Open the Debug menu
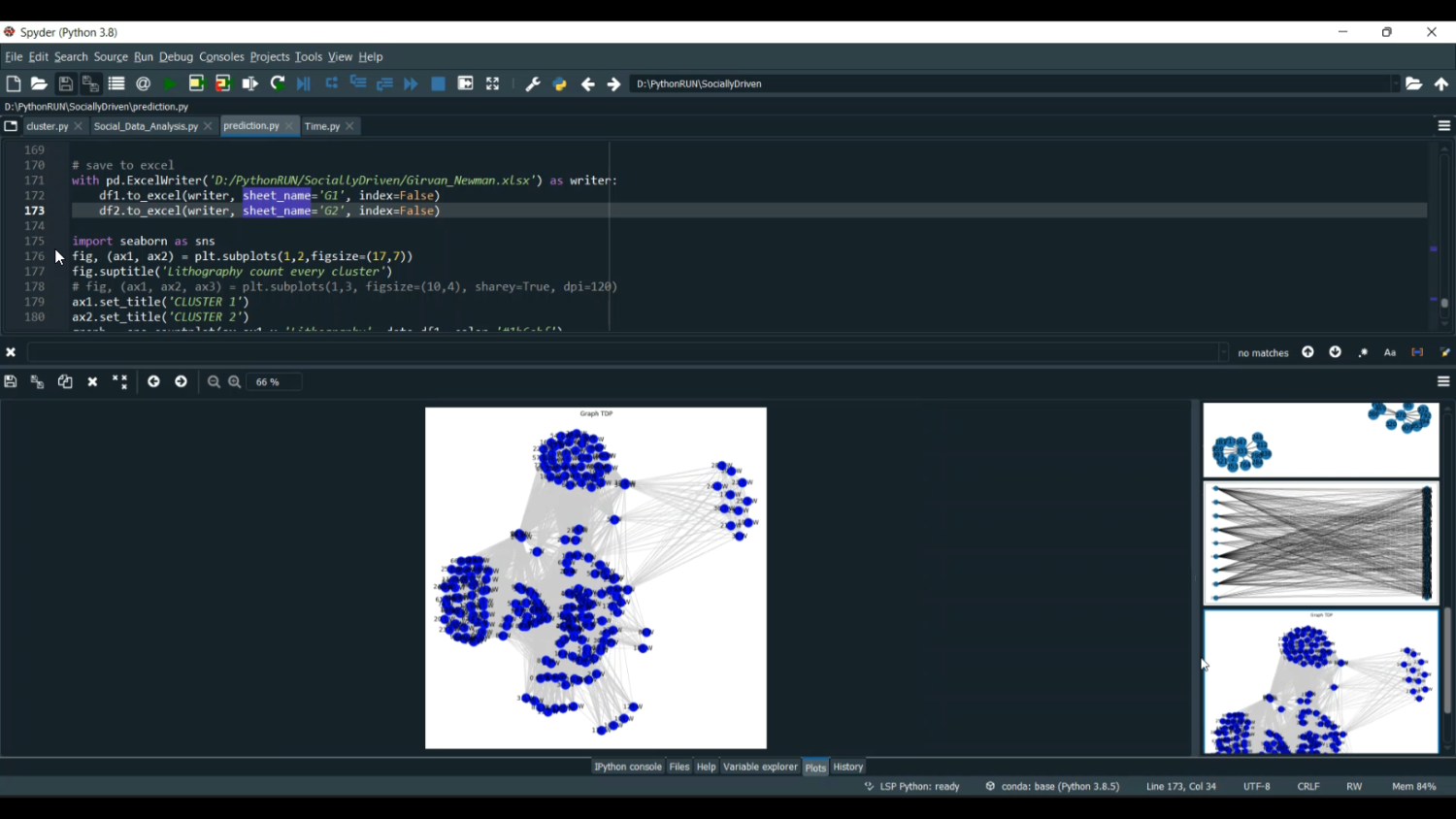1456x819 pixels. click(176, 57)
